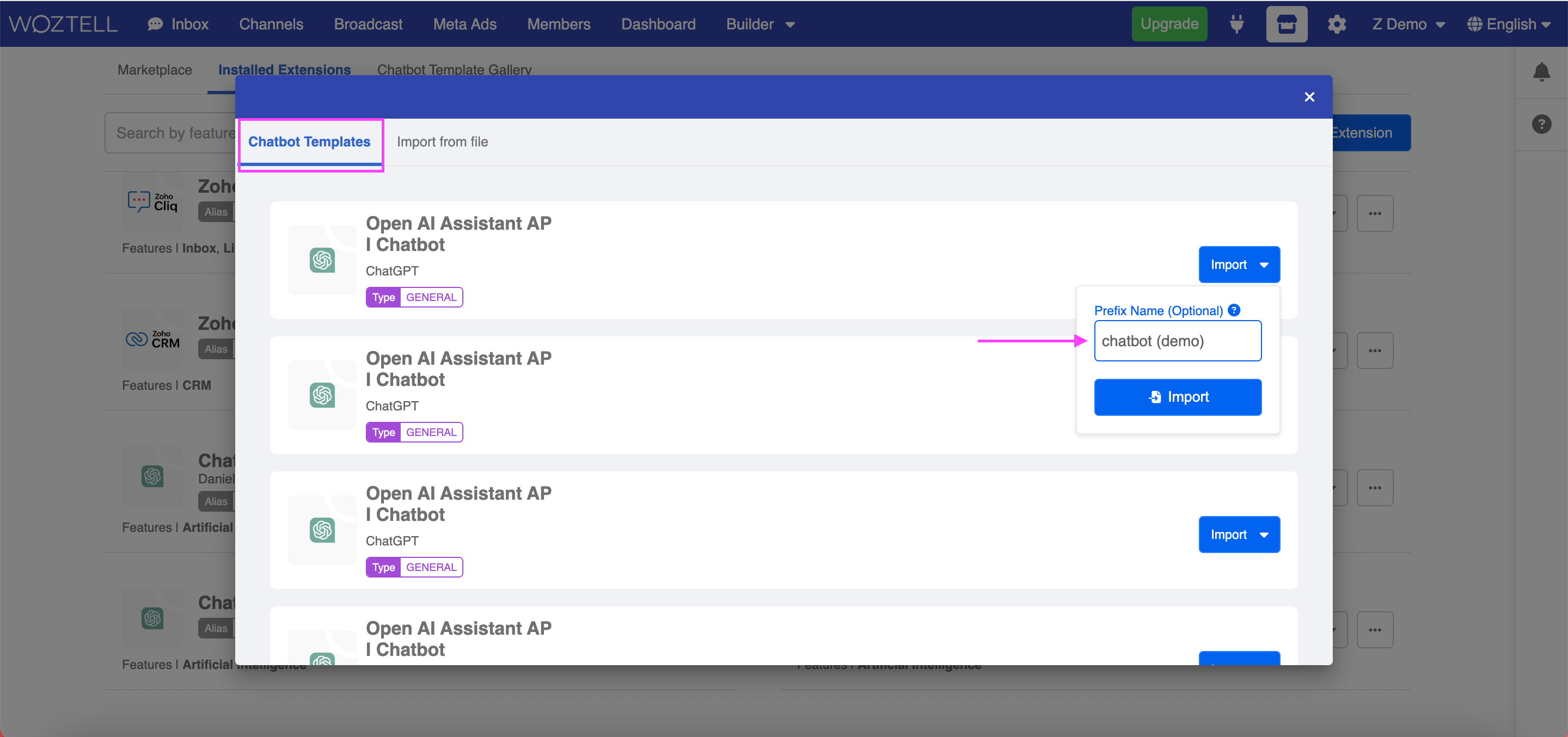The width and height of the screenshot is (1568, 737).
Task: Select Installed Extensions tab
Action: pos(284,70)
